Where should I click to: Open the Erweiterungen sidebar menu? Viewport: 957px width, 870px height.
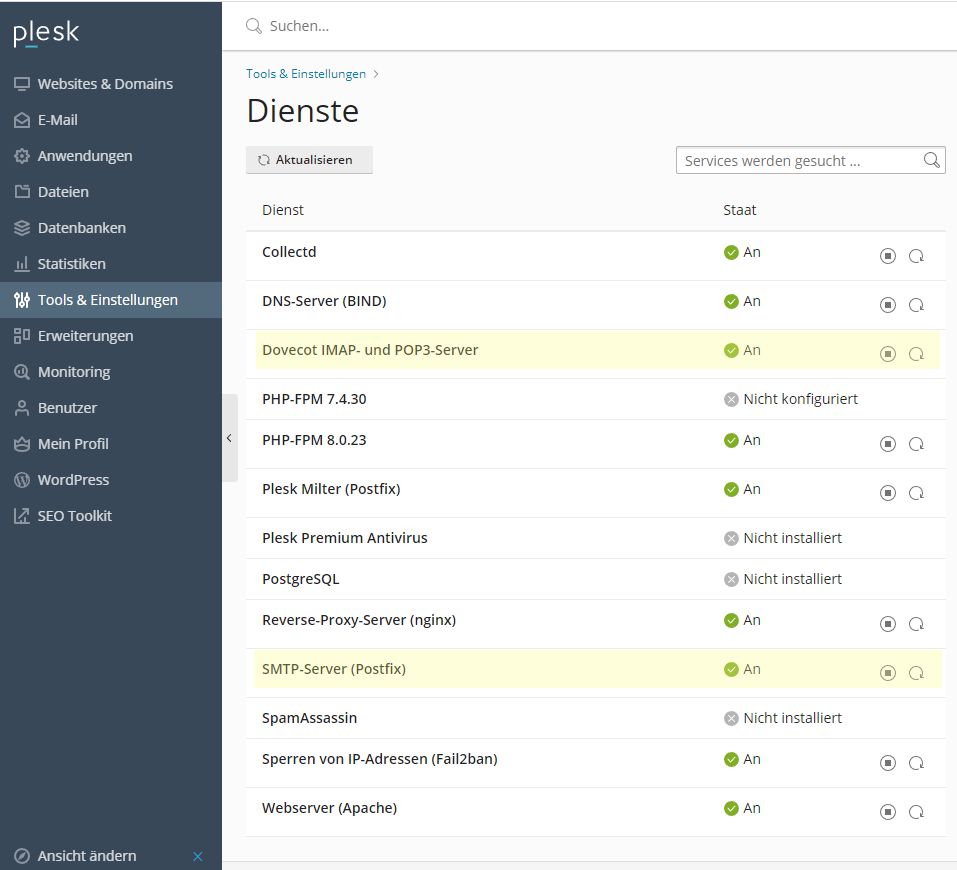[85, 336]
